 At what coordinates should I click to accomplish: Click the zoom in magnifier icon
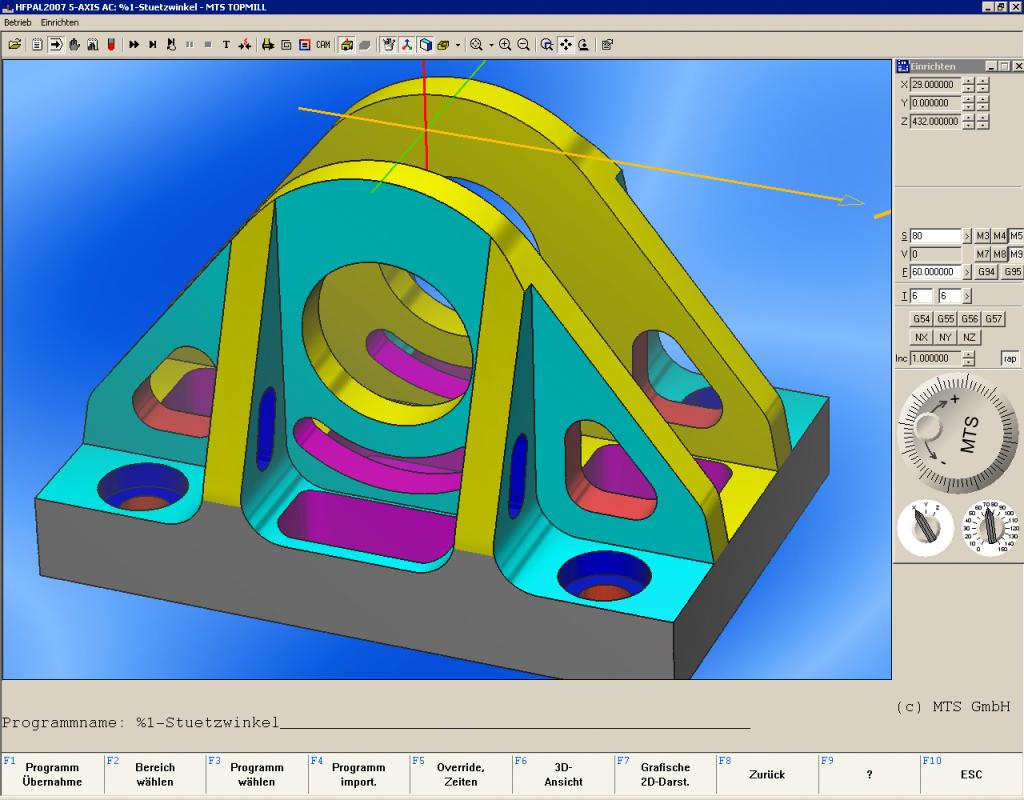pos(505,44)
